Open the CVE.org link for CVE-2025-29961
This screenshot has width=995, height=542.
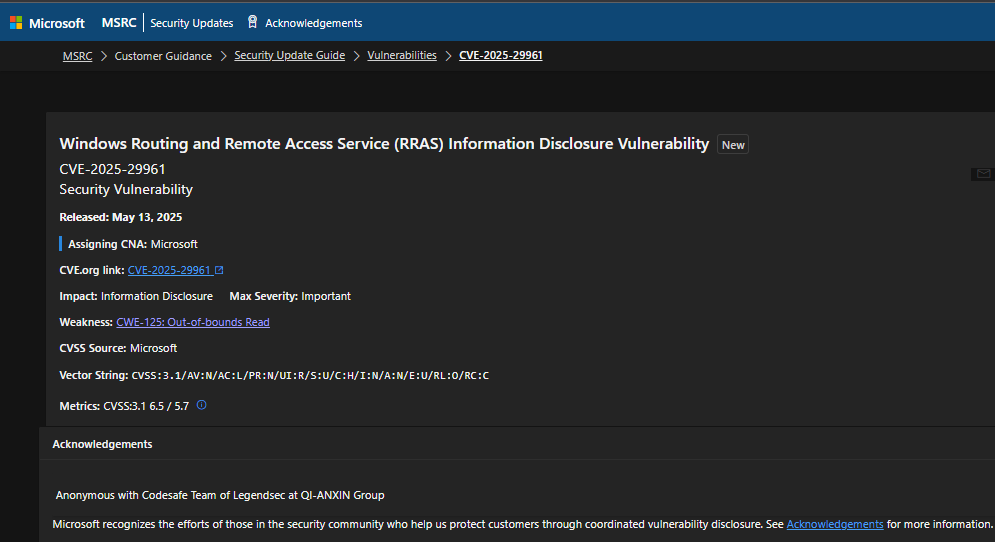click(x=169, y=270)
